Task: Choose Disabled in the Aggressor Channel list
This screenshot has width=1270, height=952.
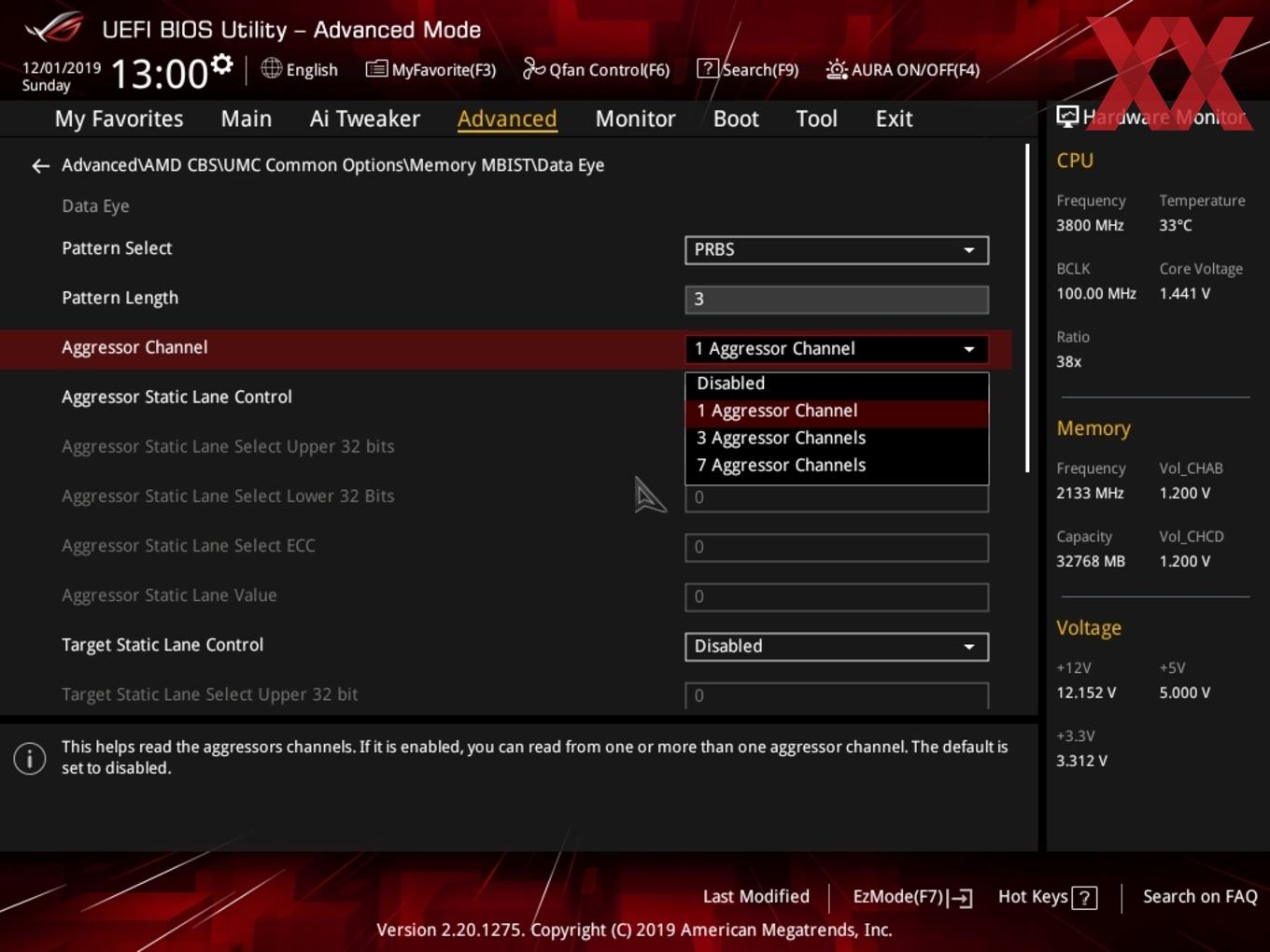Action: [837, 384]
